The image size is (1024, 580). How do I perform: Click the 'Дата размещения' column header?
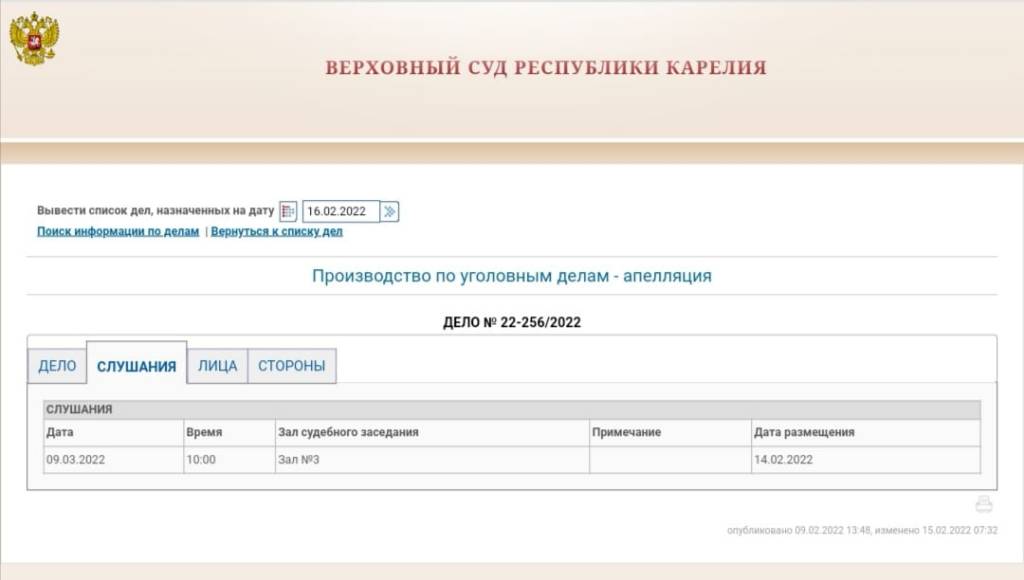[803, 432]
